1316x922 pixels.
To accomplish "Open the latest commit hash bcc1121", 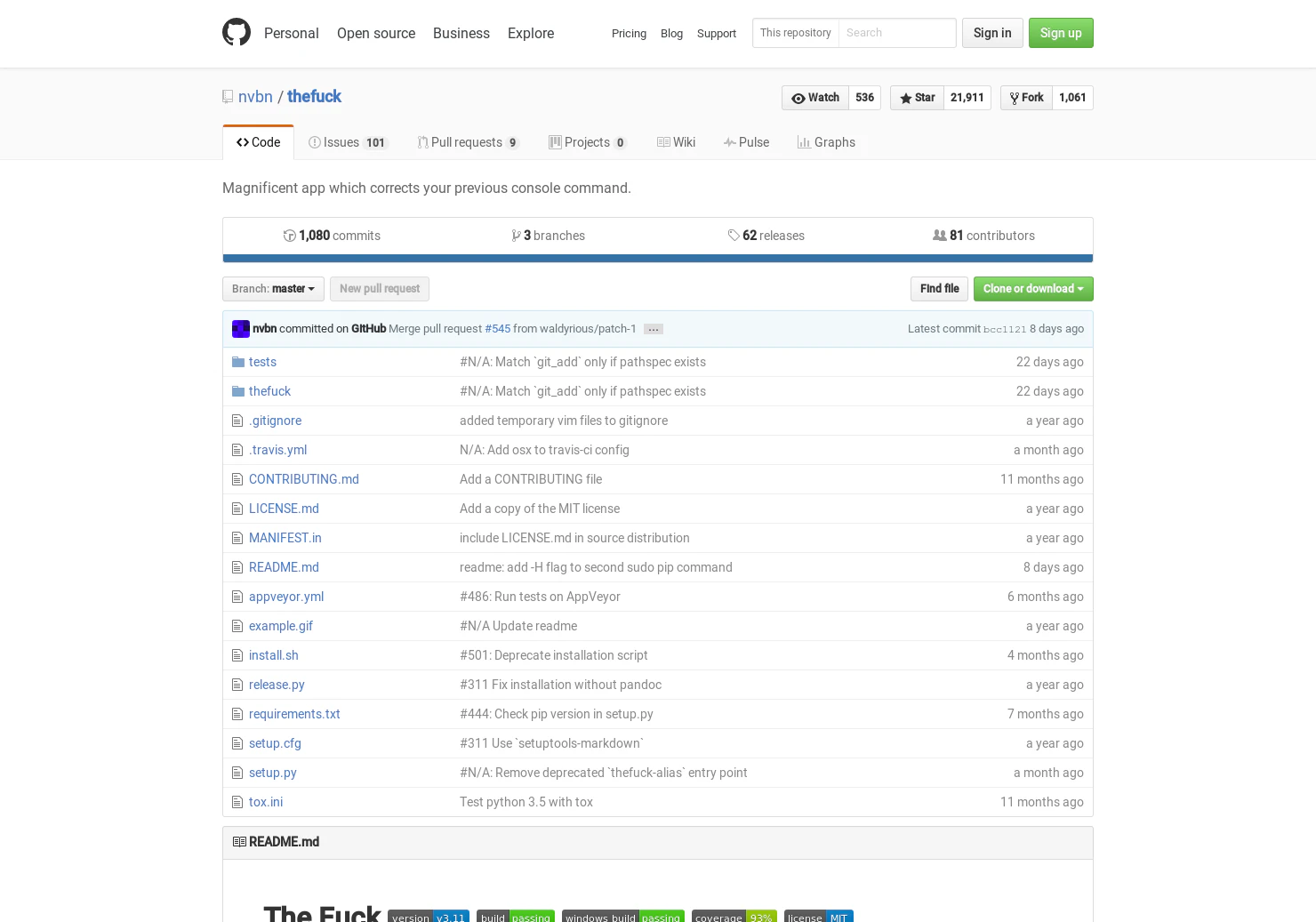I will pos(1005,329).
